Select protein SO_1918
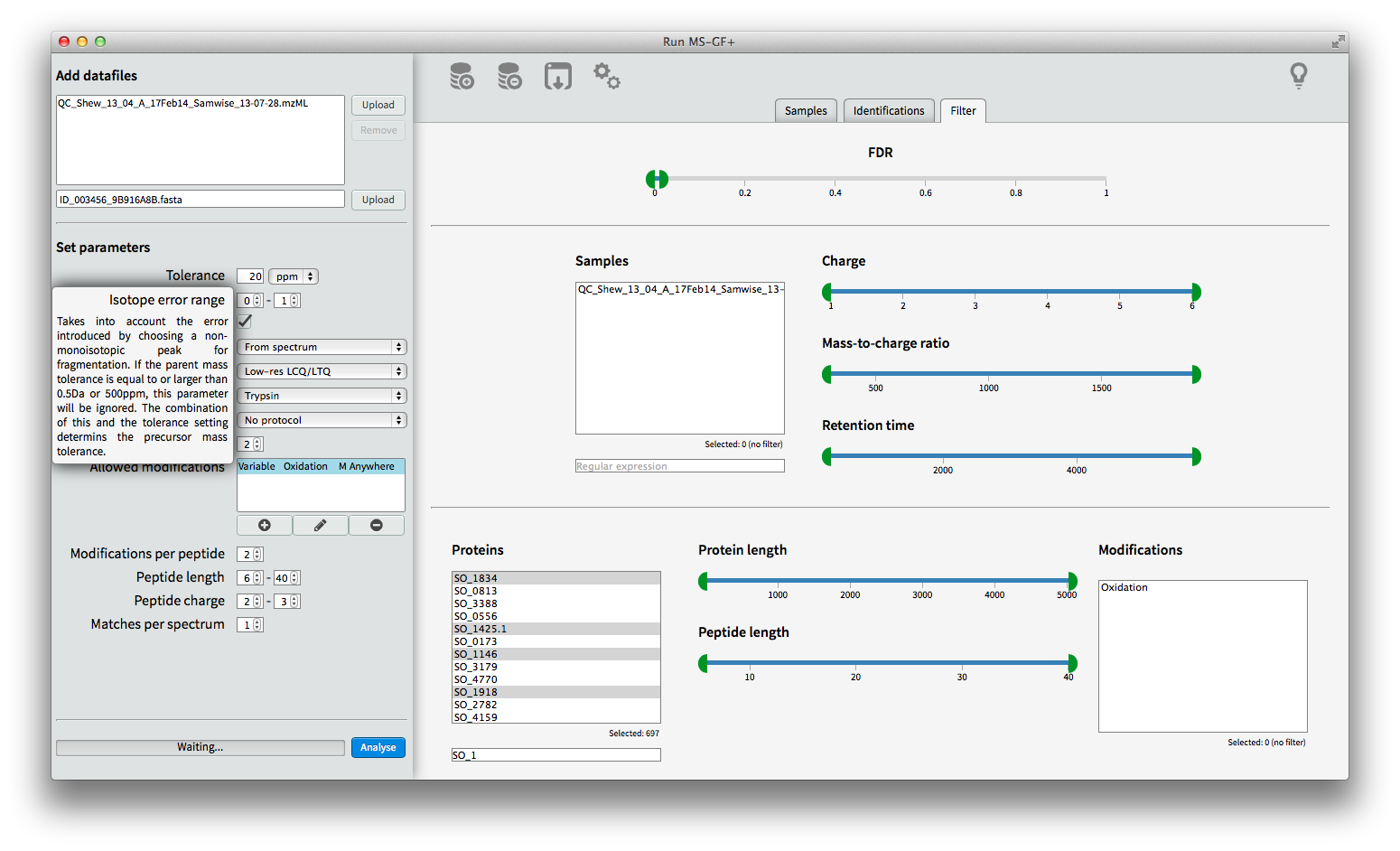This screenshot has height=851, width=1400. coord(556,692)
